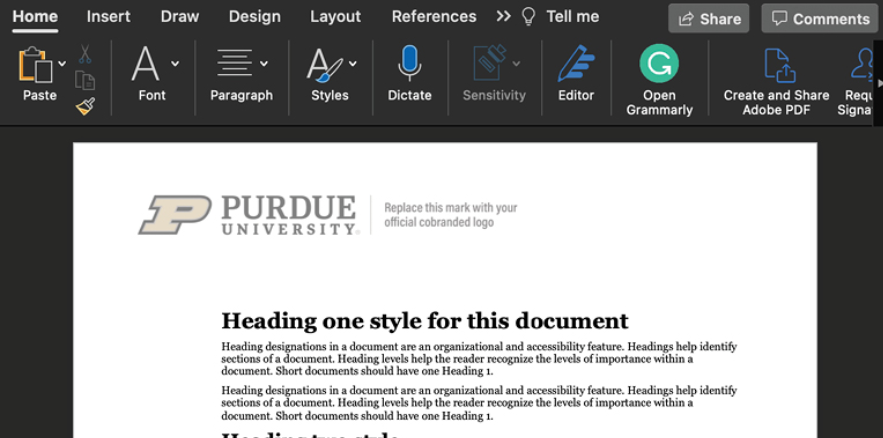
Task: Click the Share button
Action: [x=708, y=19]
